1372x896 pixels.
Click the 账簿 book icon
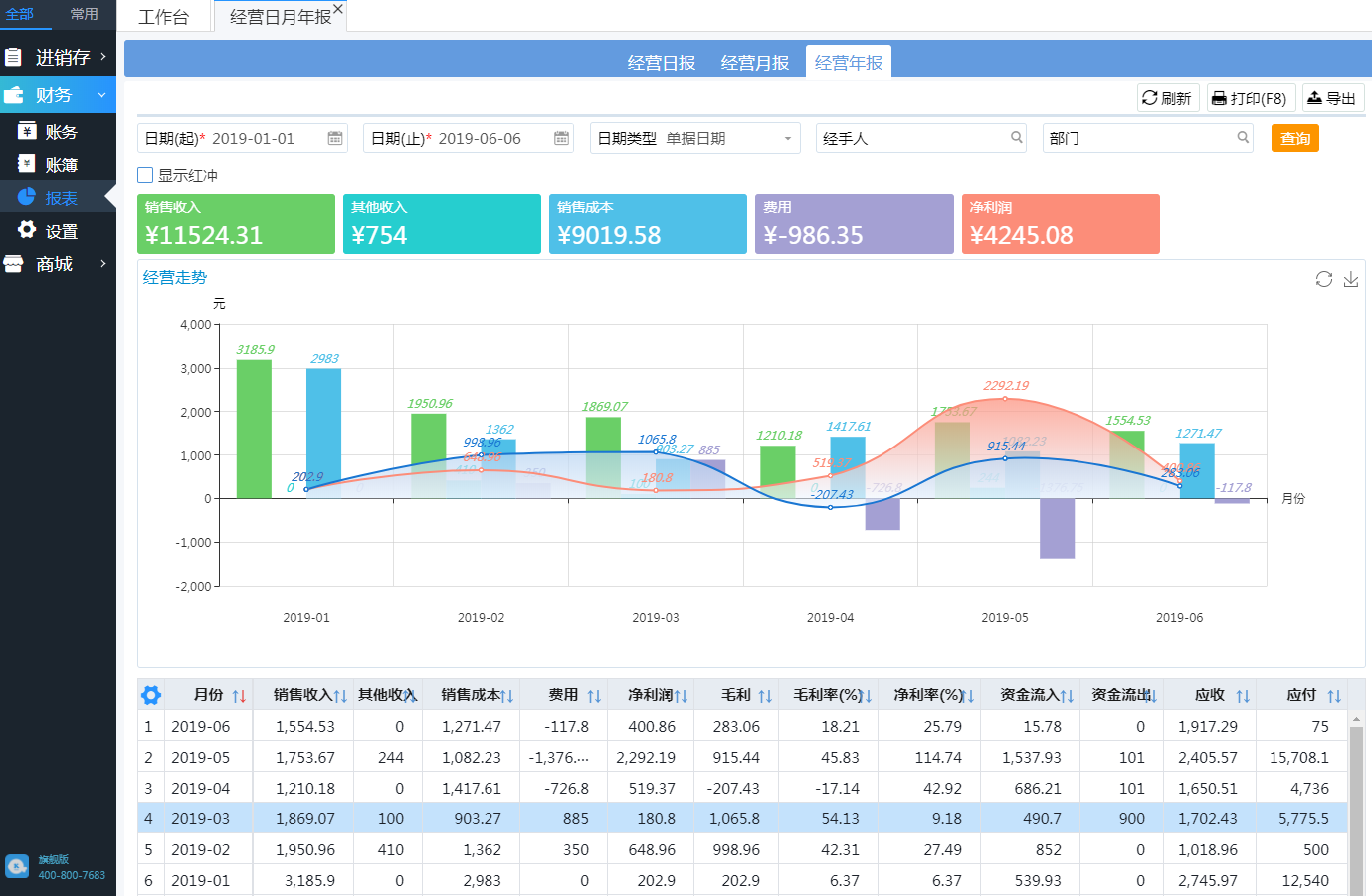pos(27,164)
